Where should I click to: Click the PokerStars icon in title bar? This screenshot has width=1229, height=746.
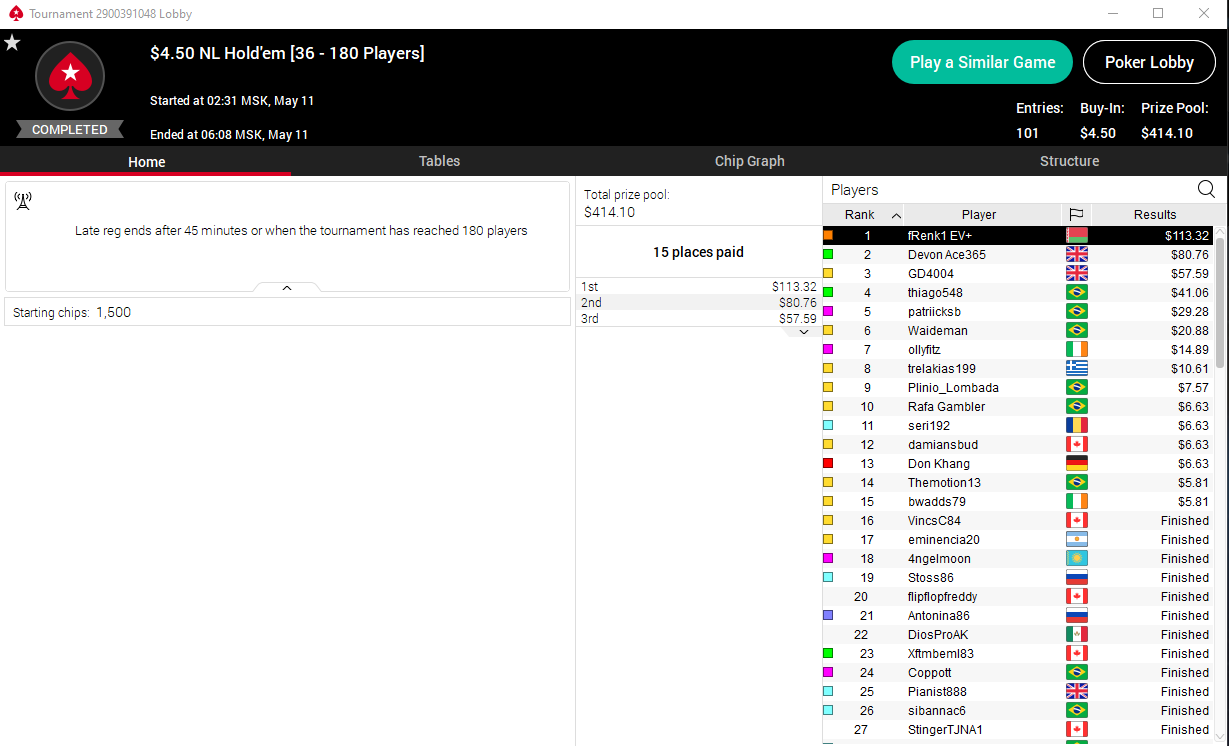tap(15, 13)
